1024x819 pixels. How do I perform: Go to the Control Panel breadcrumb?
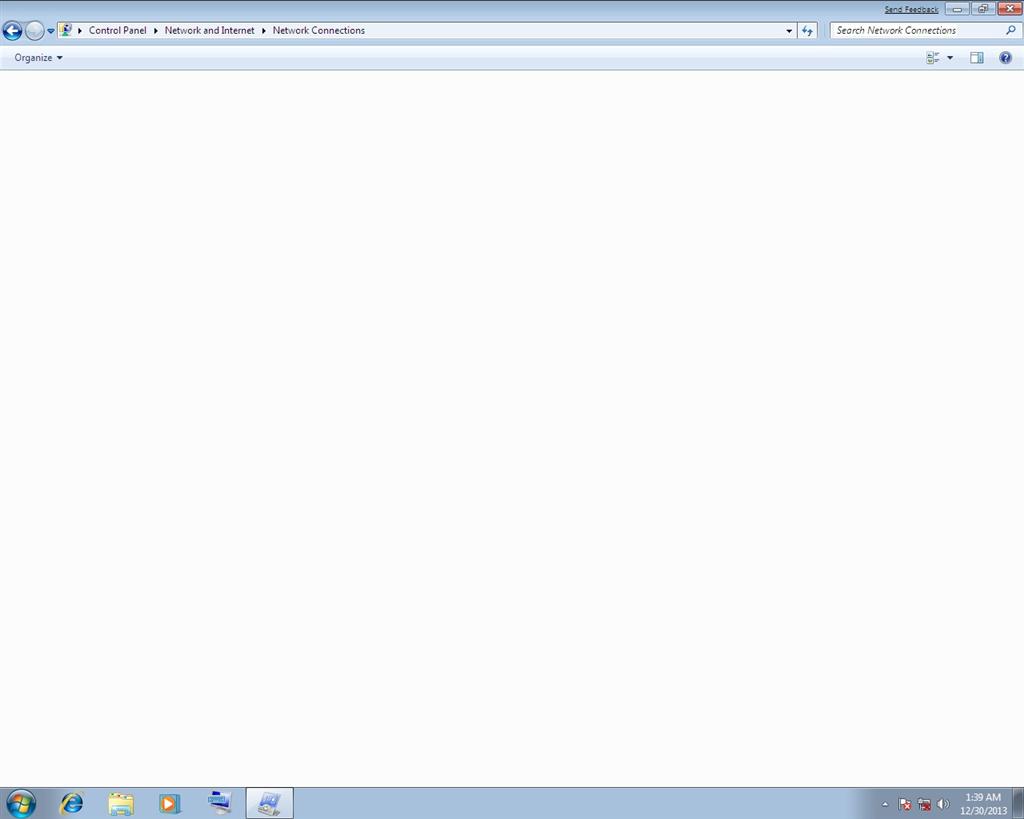coord(118,31)
